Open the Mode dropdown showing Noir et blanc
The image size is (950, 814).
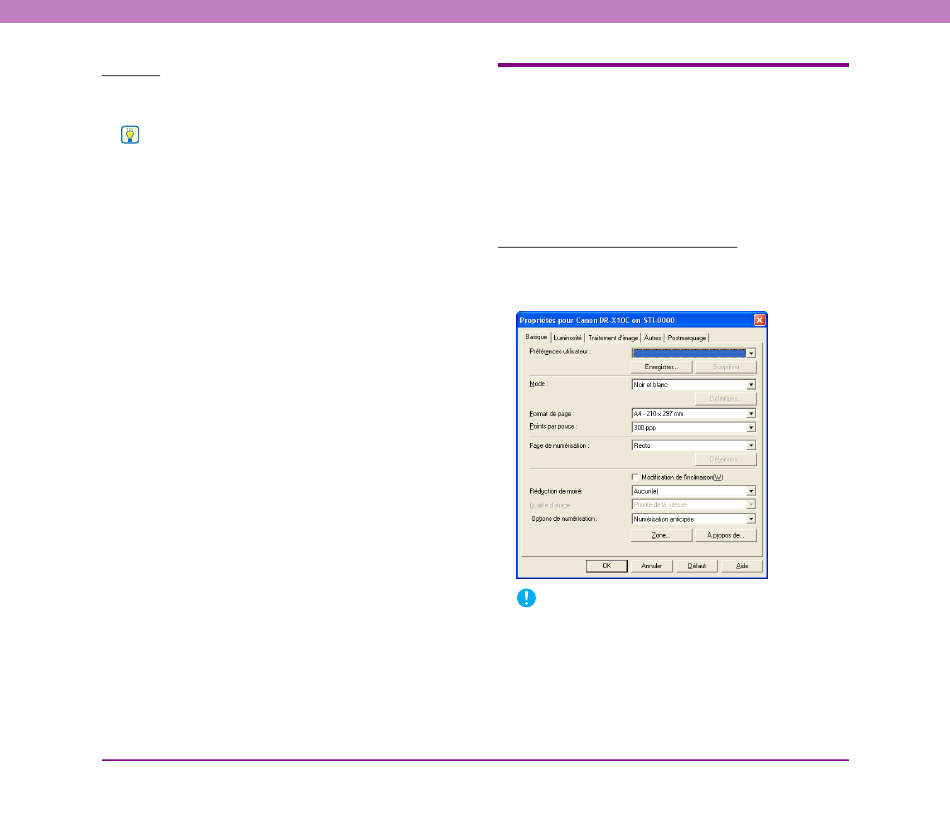693,385
